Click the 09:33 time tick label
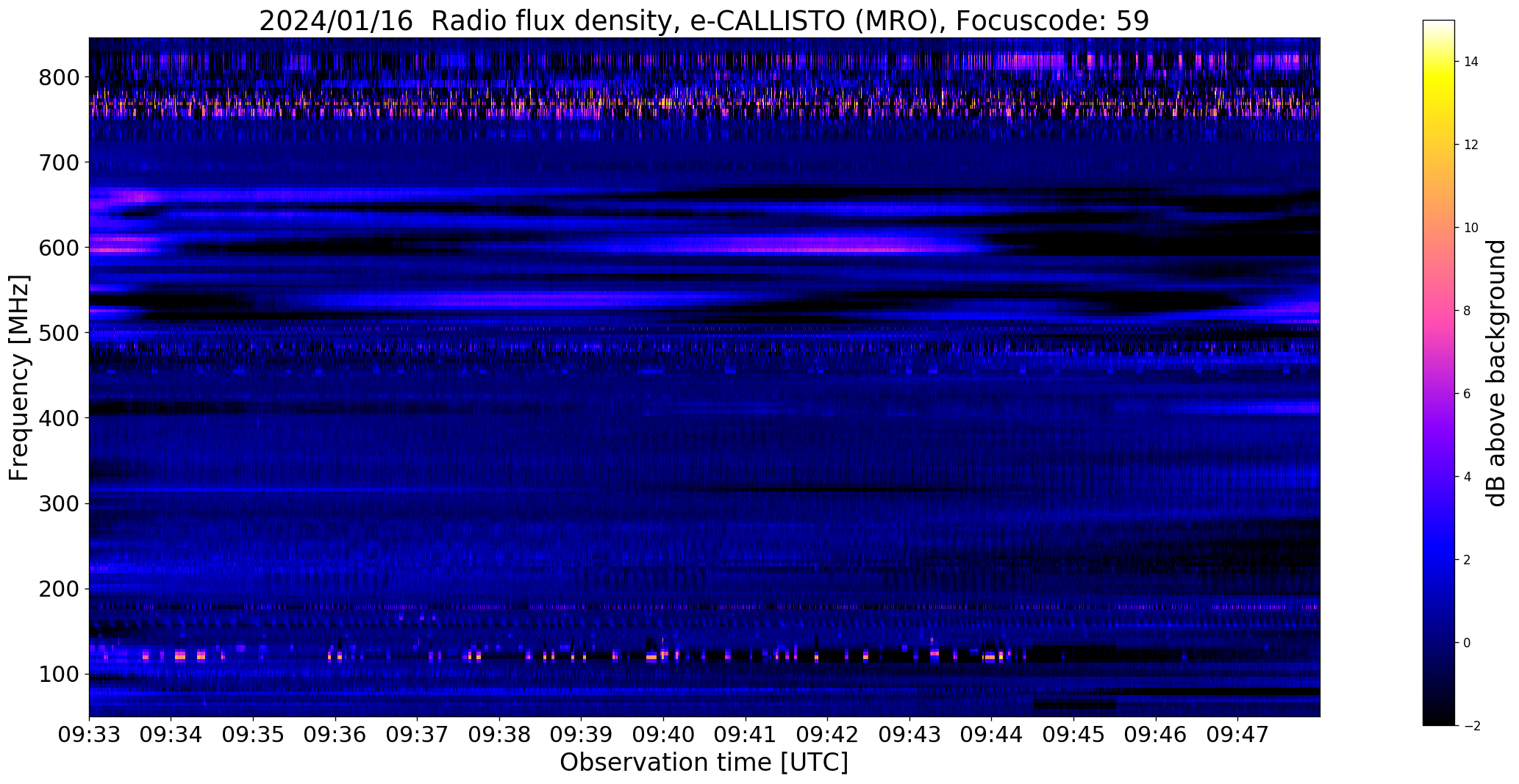The image size is (1519, 784). [x=89, y=735]
